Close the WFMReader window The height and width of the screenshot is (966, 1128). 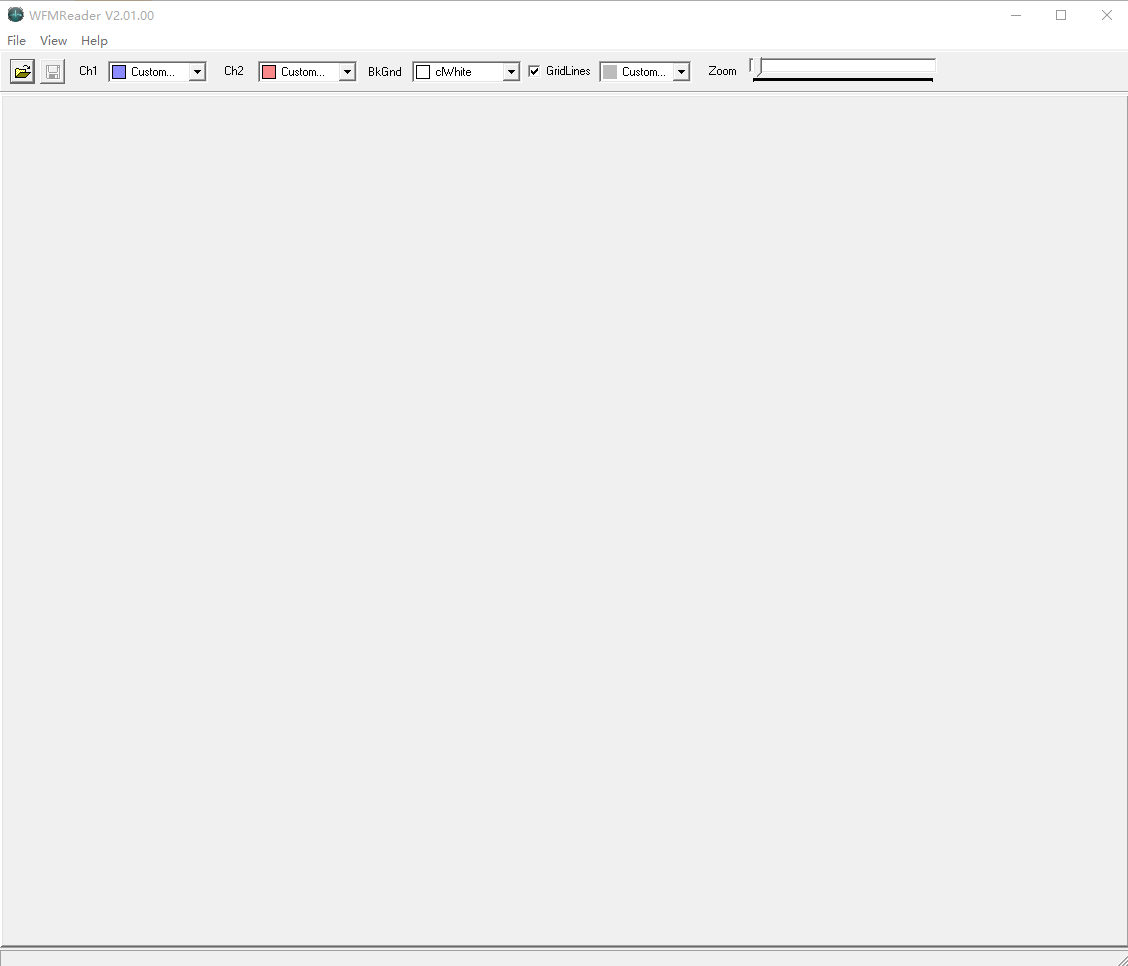coord(1106,15)
